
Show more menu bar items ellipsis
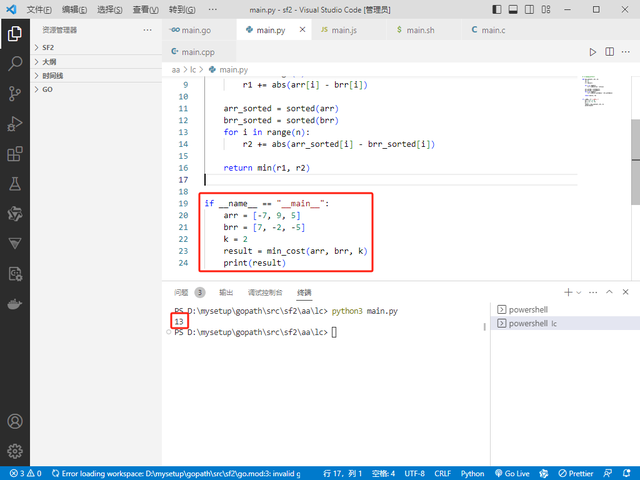pos(213,9)
